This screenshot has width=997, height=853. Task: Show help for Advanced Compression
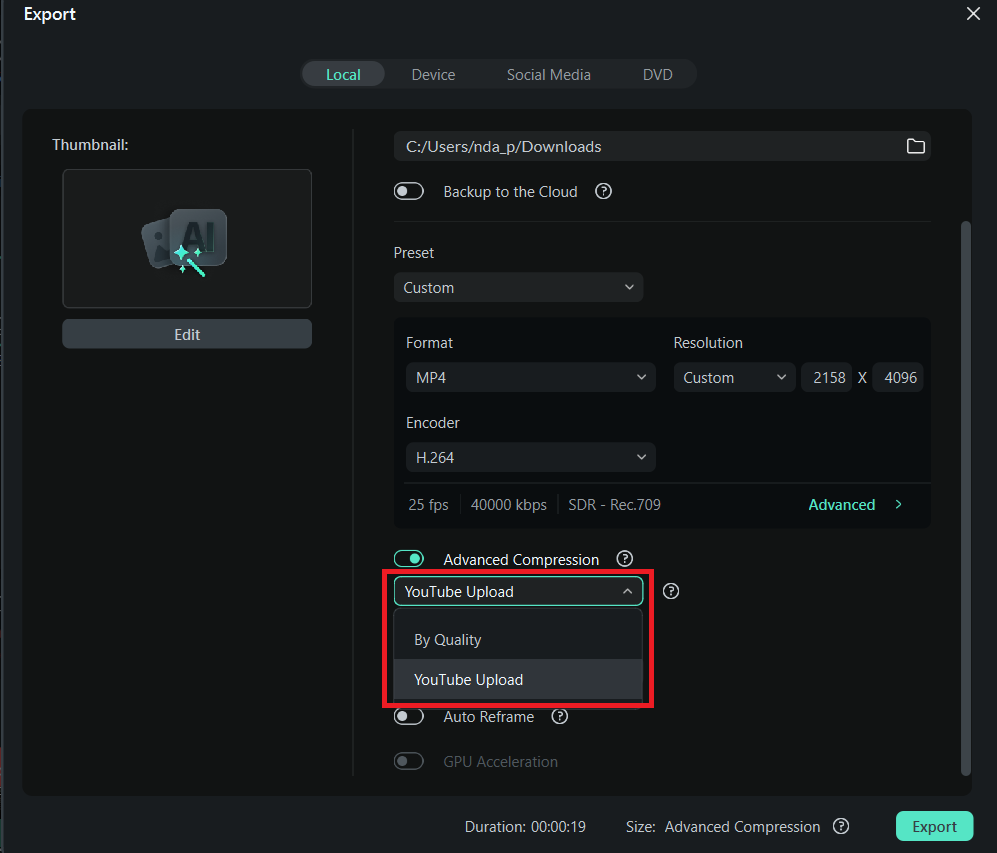[624, 559]
